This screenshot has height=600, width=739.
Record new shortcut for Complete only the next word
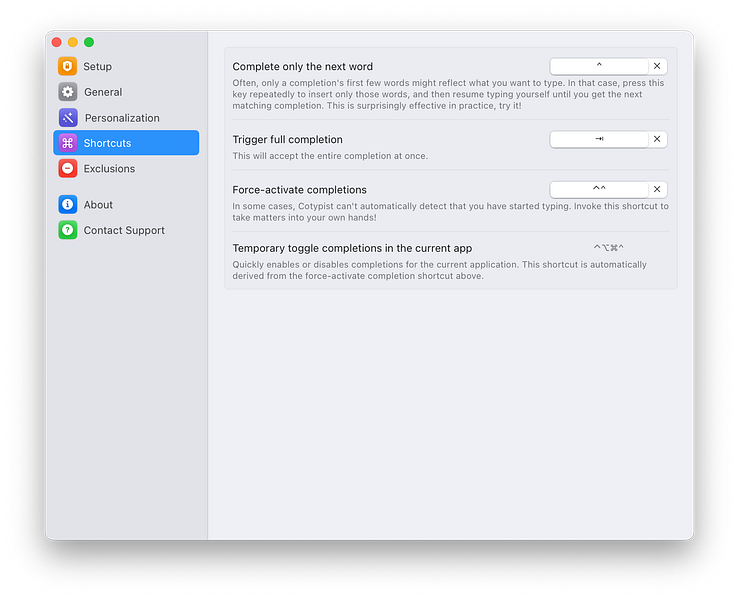click(599, 66)
